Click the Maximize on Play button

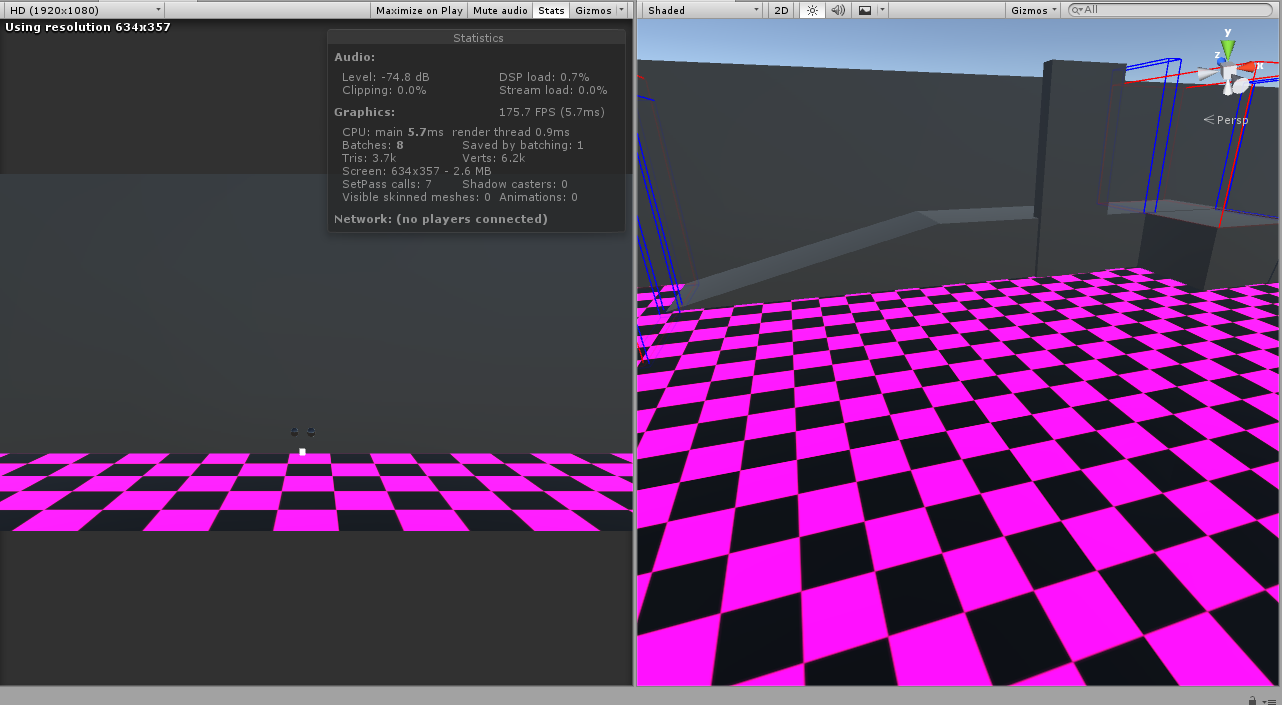coord(419,10)
